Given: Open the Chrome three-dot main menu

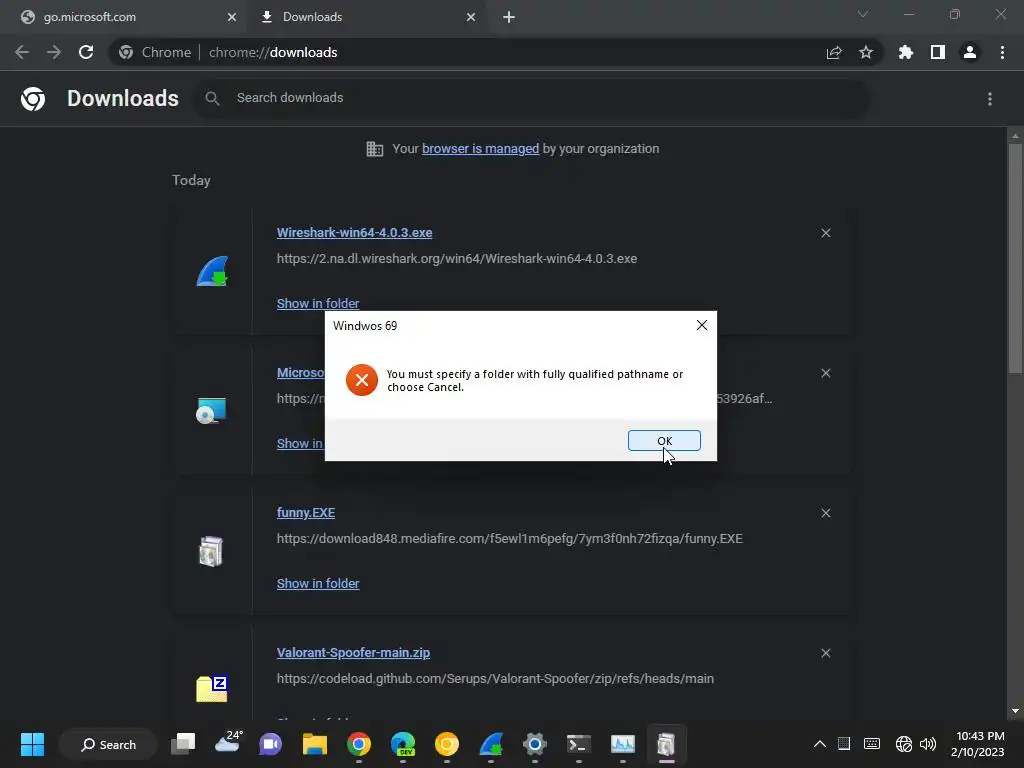Looking at the screenshot, I should point(1002,52).
